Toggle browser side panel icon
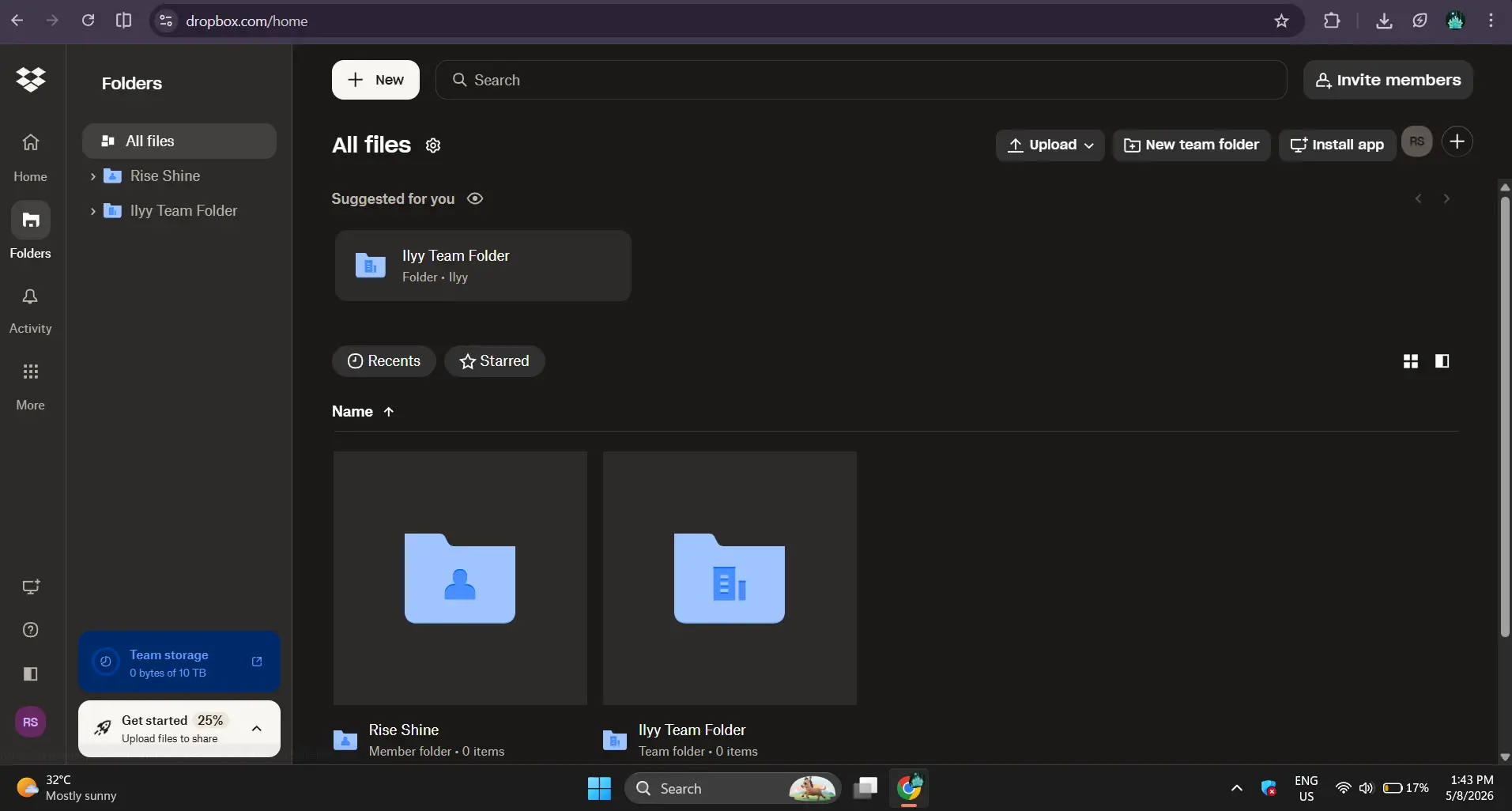The width and height of the screenshot is (1512, 811). (123, 21)
